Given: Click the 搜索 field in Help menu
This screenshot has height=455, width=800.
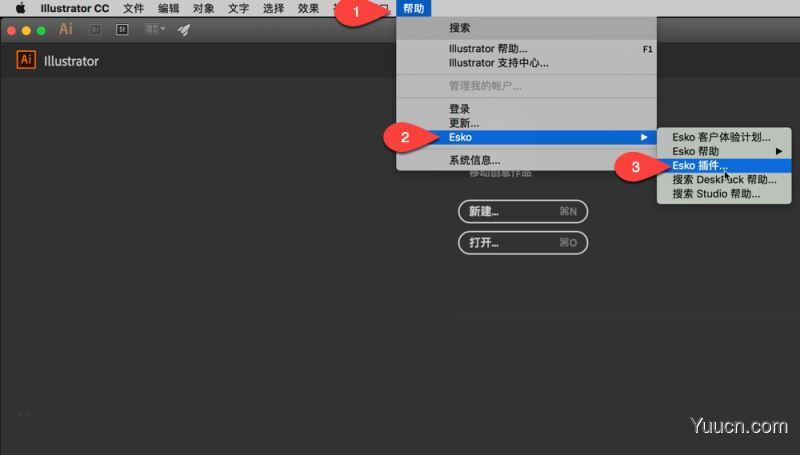Looking at the screenshot, I should (526, 28).
